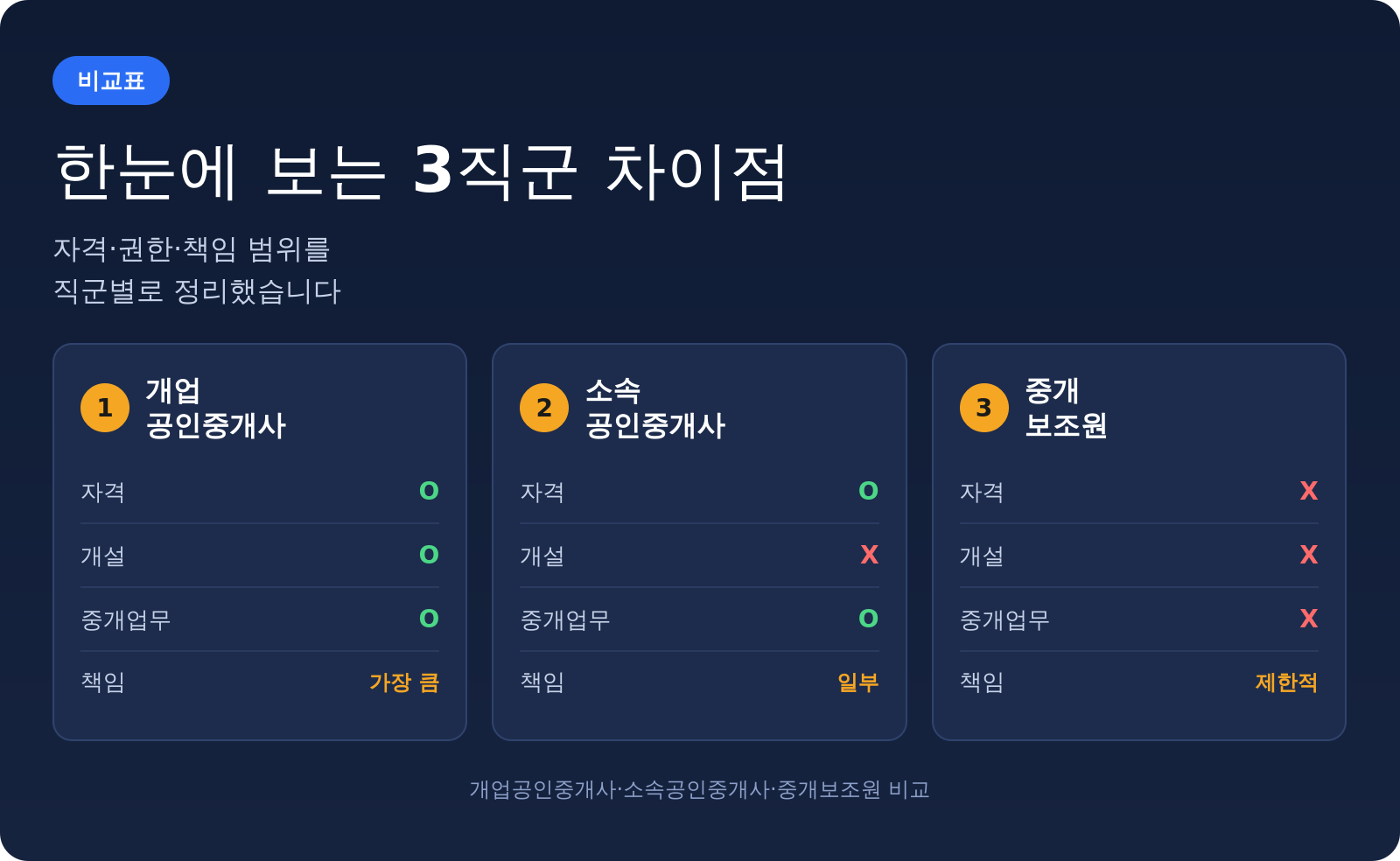Viewport: 1400px width, 861px height.
Task: Click red X for 소속공인중개사 개설
Action: pyautogui.click(x=869, y=555)
